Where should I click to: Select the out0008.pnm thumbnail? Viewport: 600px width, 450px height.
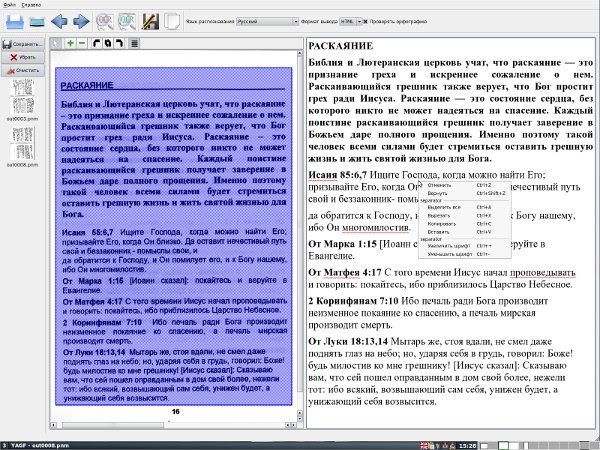click(23, 143)
